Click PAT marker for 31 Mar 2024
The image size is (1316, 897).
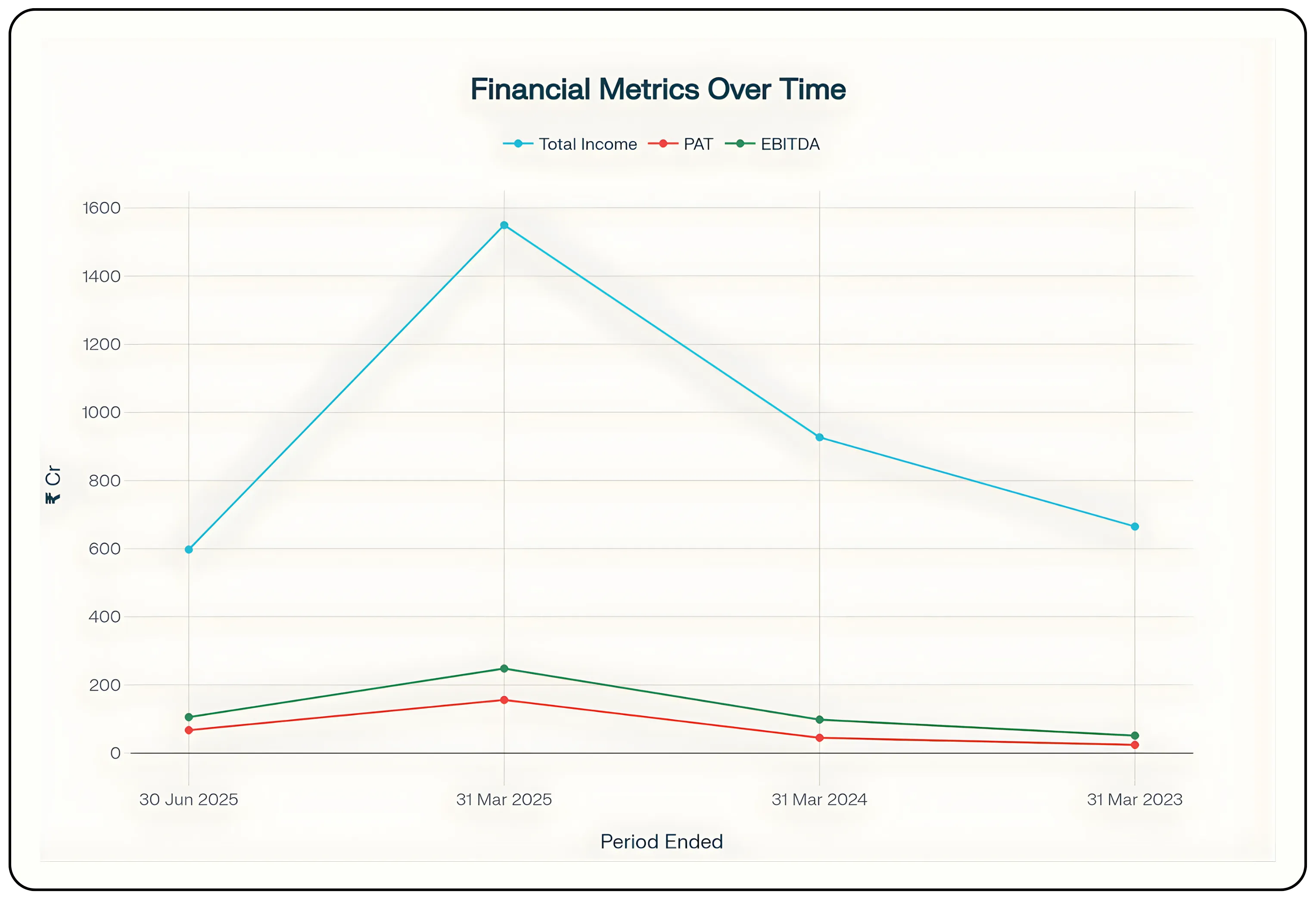819,738
